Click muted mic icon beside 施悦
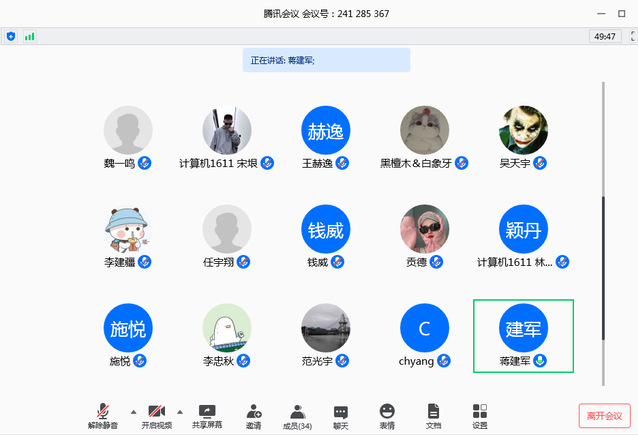 click(140, 361)
